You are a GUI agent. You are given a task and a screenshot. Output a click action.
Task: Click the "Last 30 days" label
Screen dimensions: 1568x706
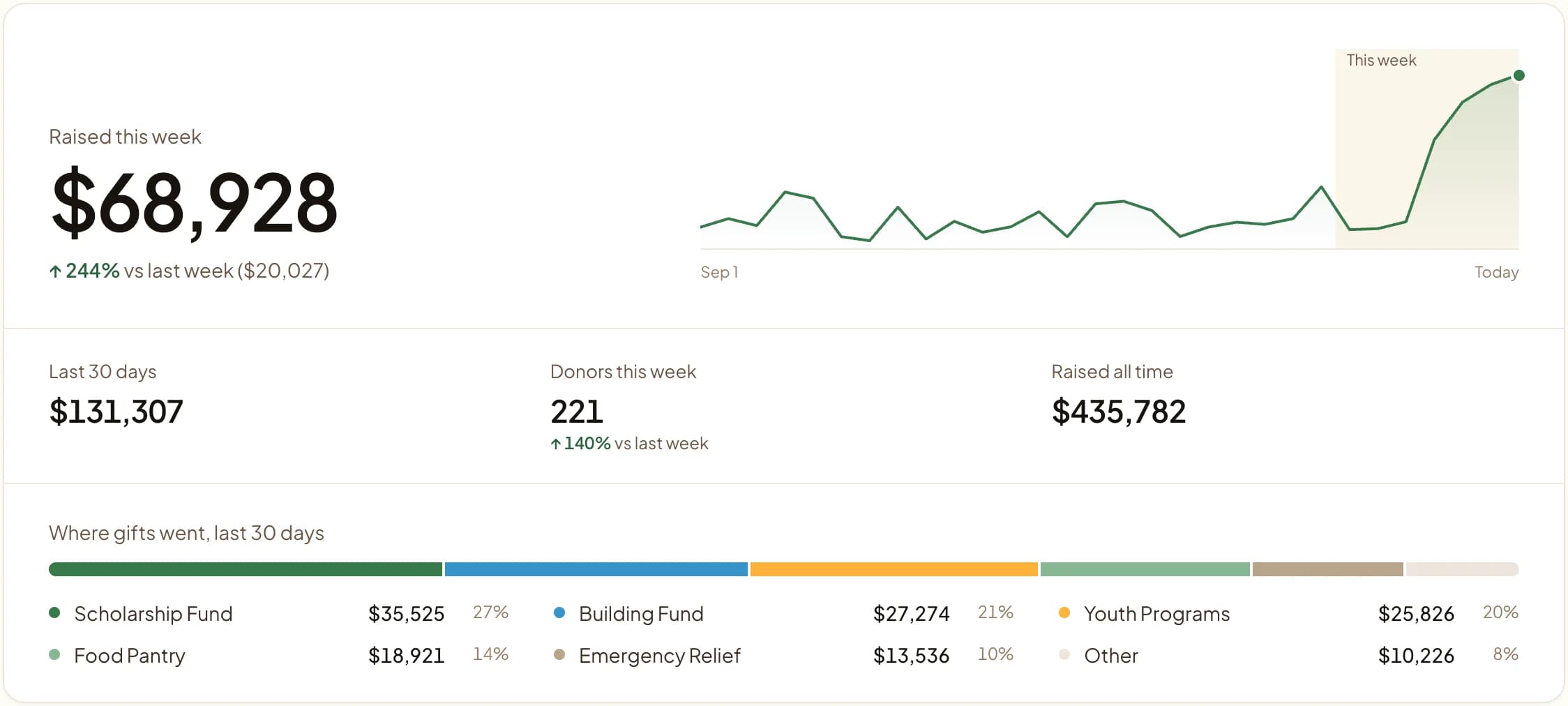point(103,372)
